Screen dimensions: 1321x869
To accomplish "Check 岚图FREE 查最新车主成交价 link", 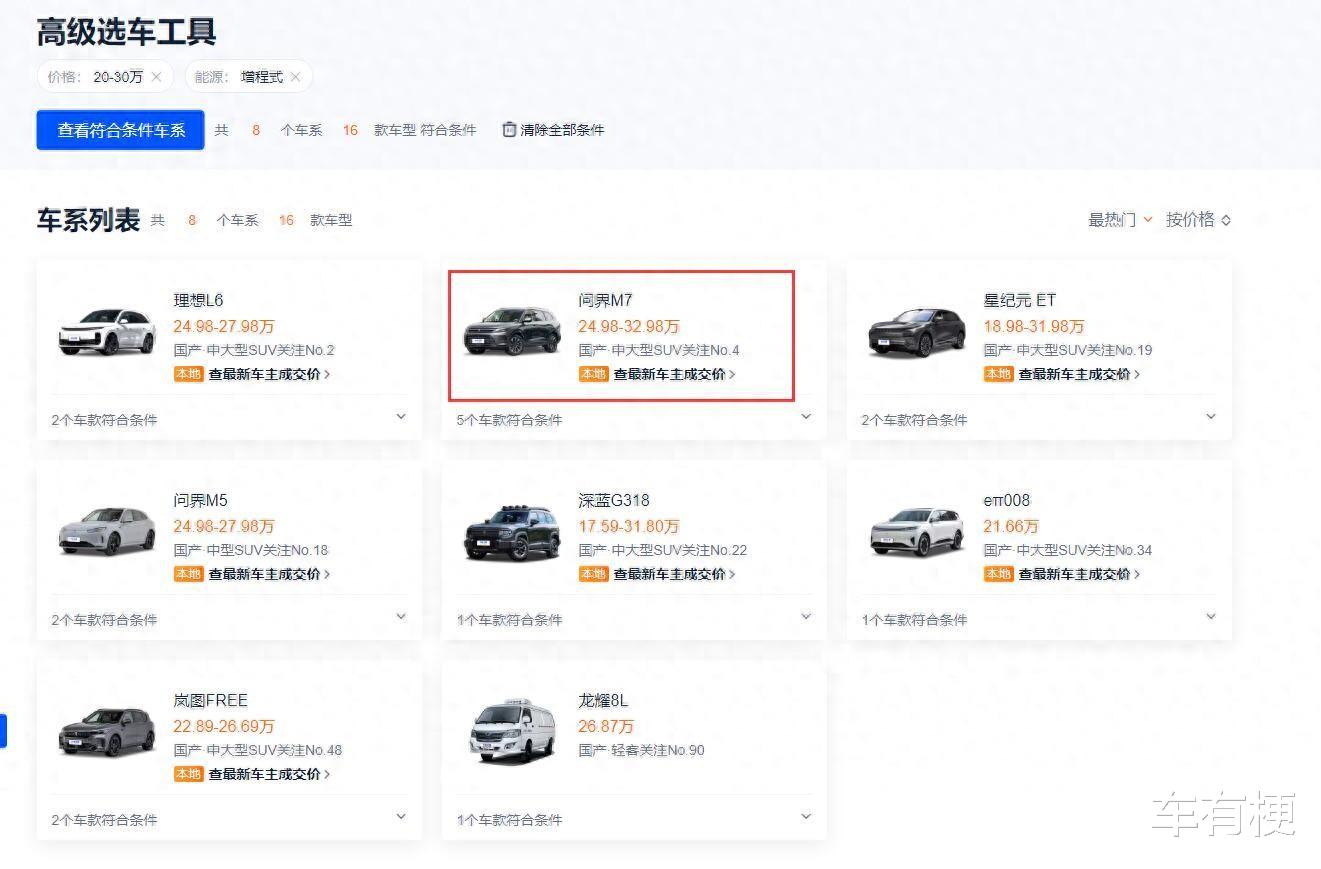I will click(x=269, y=774).
